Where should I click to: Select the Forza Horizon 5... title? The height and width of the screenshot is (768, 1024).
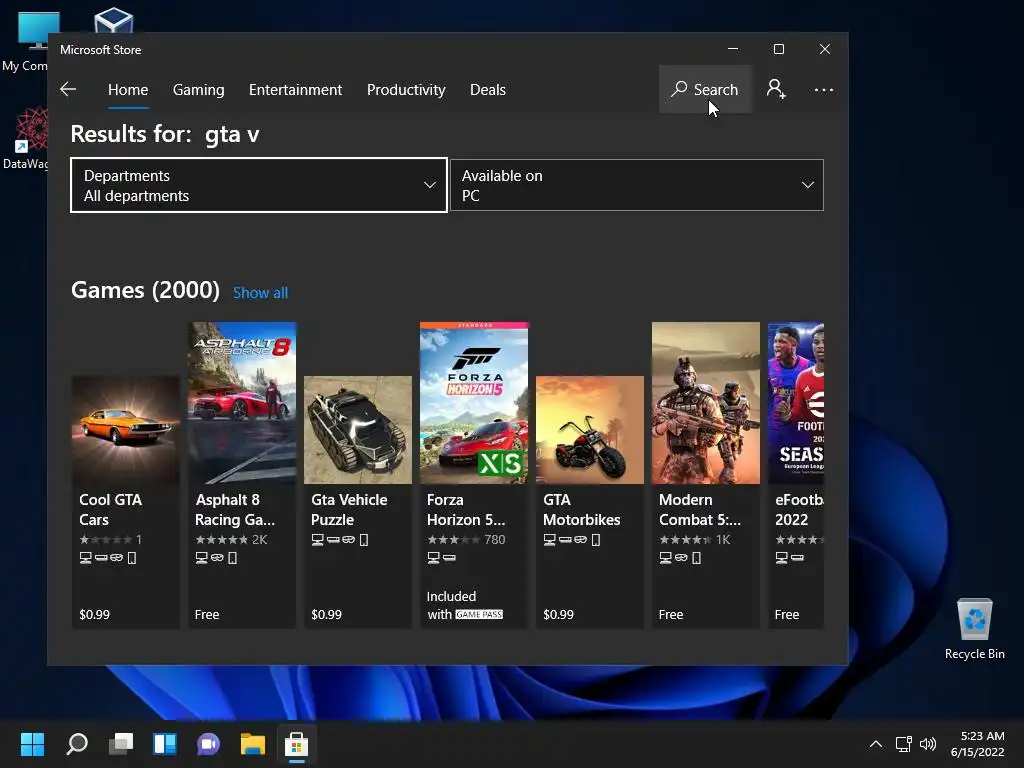pyautogui.click(x=466, y=509)
